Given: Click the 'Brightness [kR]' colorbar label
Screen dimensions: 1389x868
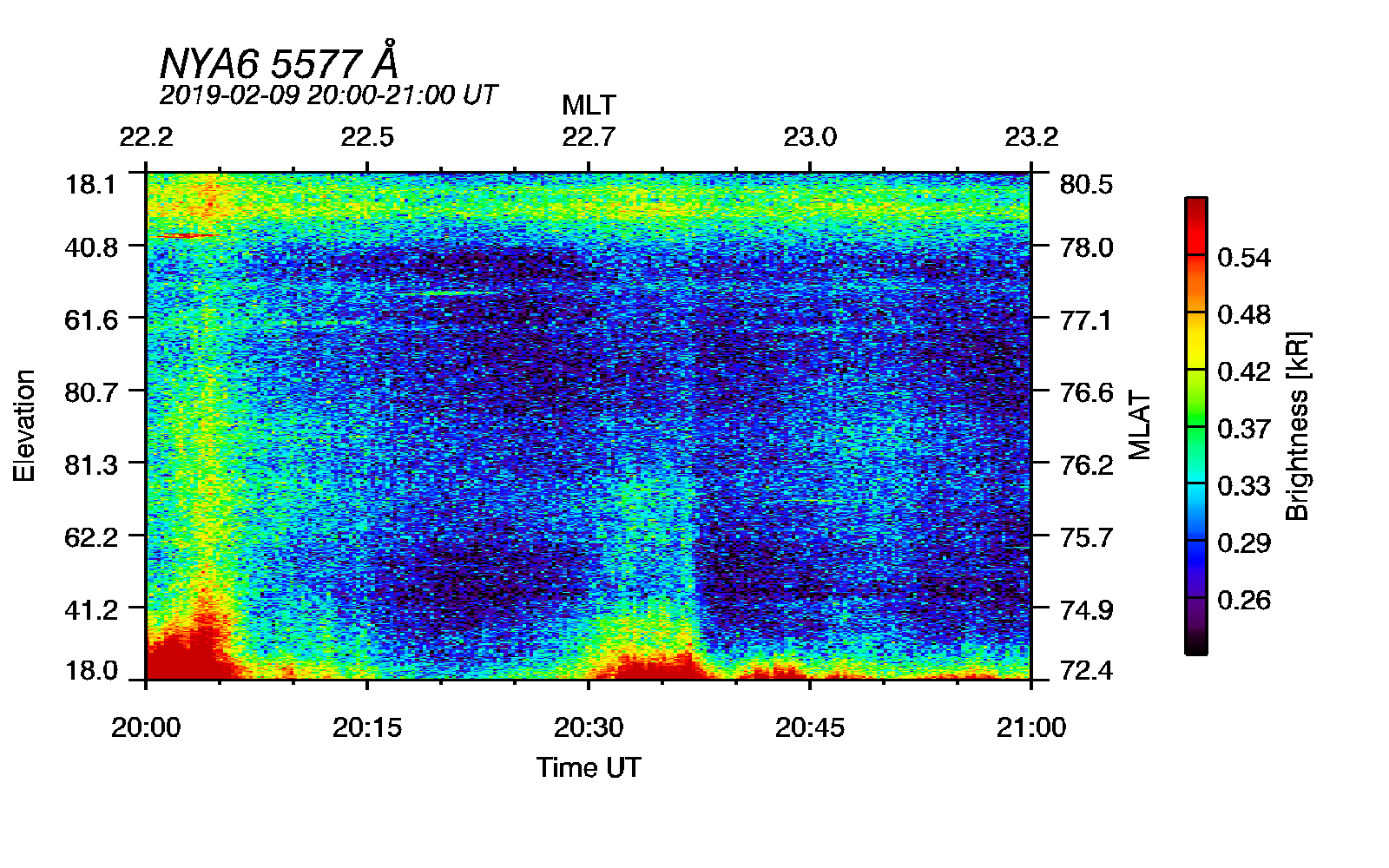Looking at the screenshot, I should [1297, 425].
